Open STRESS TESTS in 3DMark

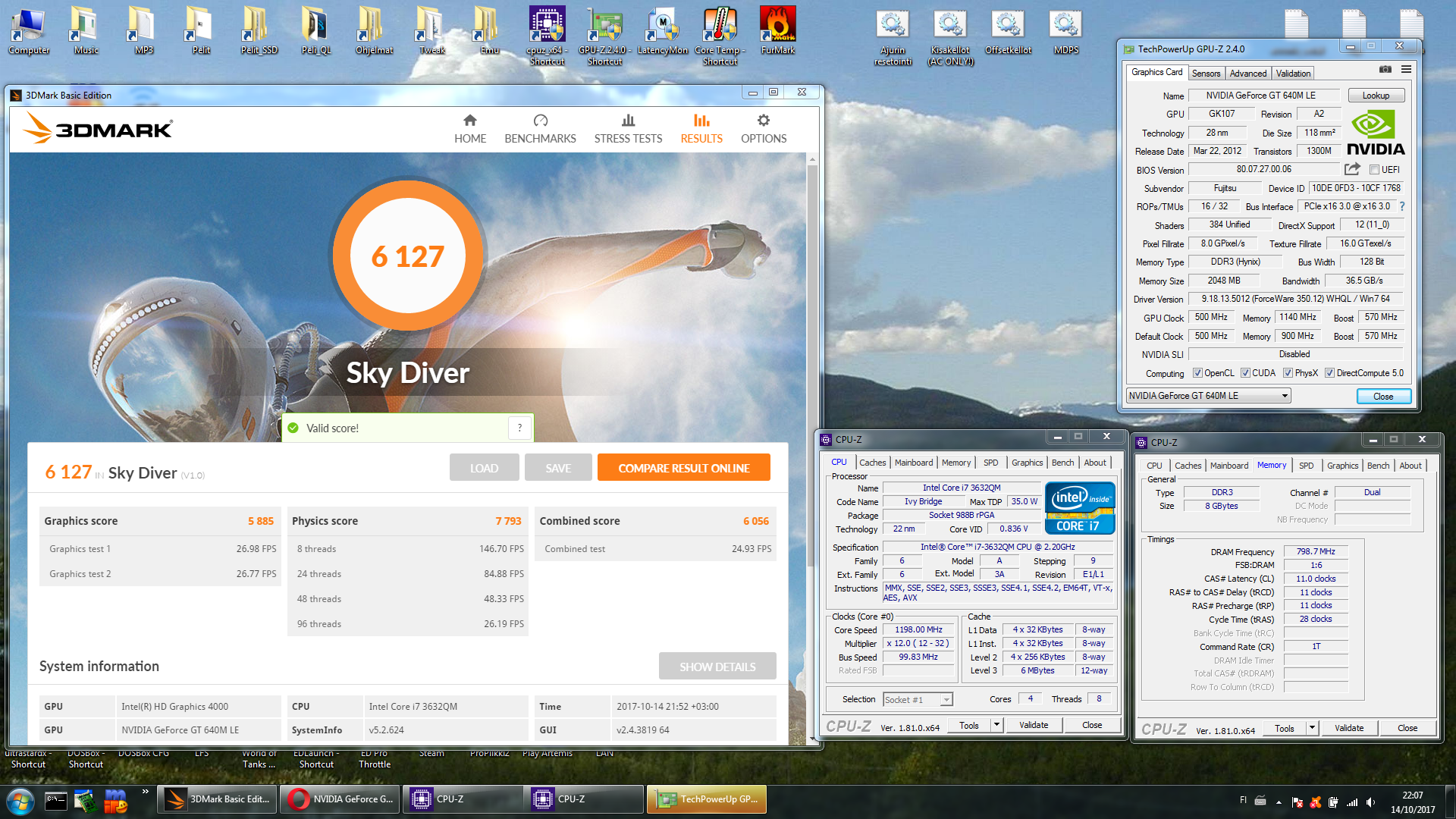coord(628,129)
